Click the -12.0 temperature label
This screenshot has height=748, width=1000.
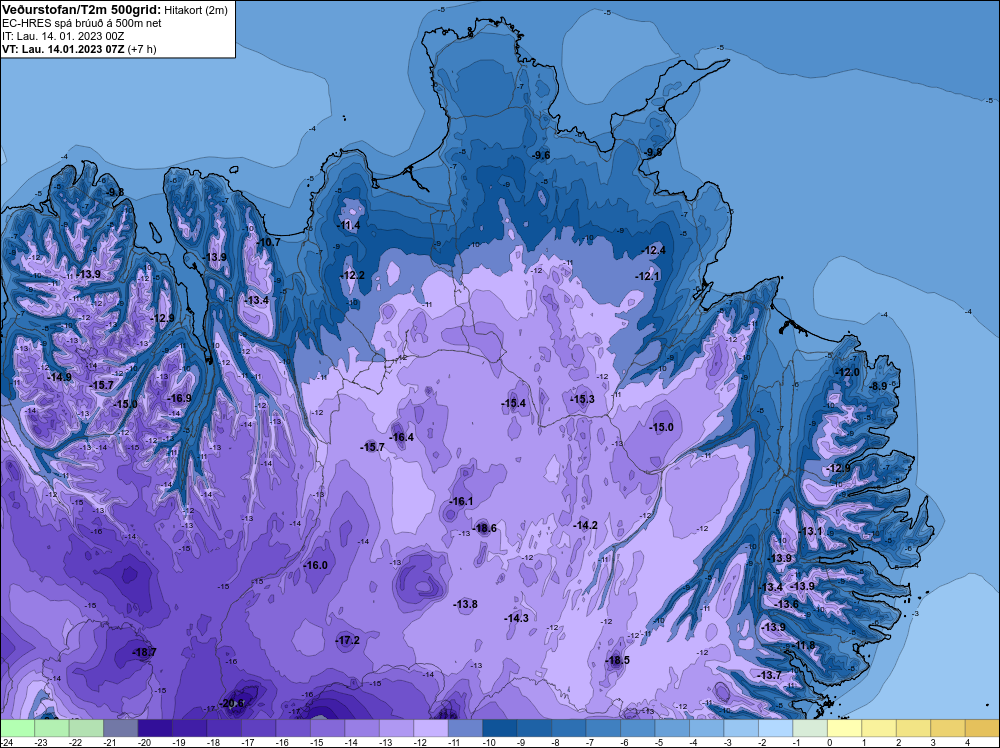tap(848, 372)
